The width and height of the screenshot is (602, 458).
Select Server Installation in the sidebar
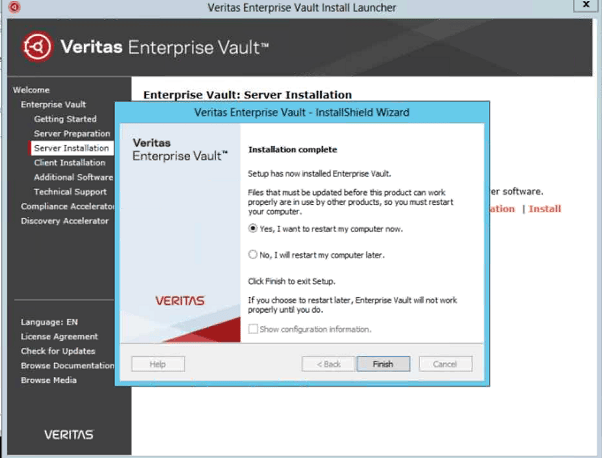71,148
